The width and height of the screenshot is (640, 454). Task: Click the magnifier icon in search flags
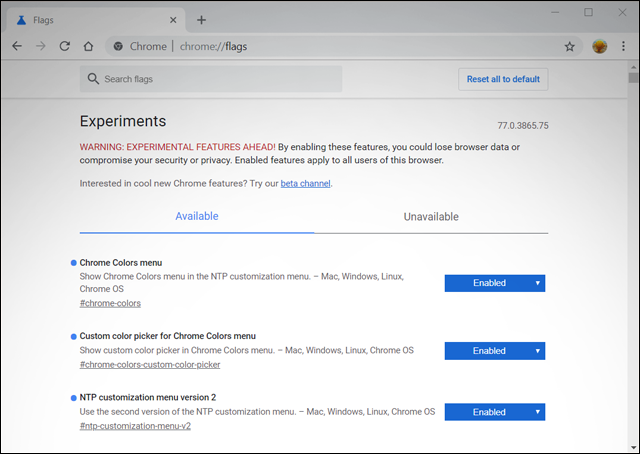pos(93,79)
